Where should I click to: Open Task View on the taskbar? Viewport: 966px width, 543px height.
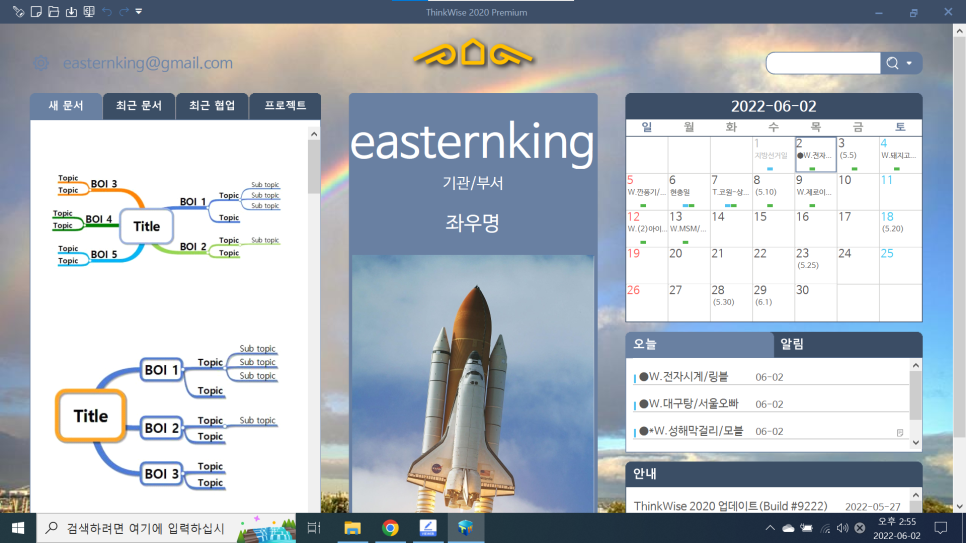314,528
